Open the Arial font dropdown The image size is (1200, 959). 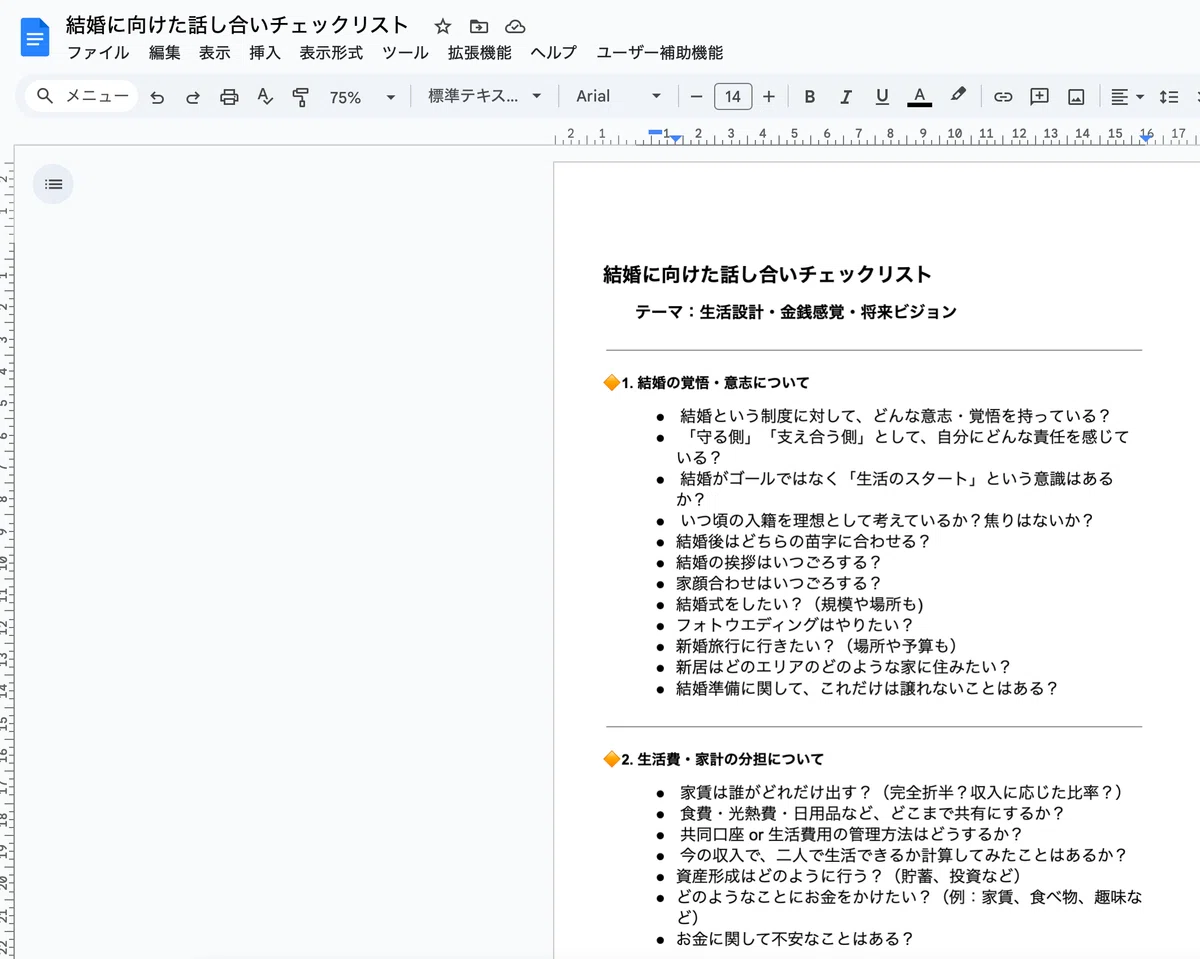pos(619,97)
